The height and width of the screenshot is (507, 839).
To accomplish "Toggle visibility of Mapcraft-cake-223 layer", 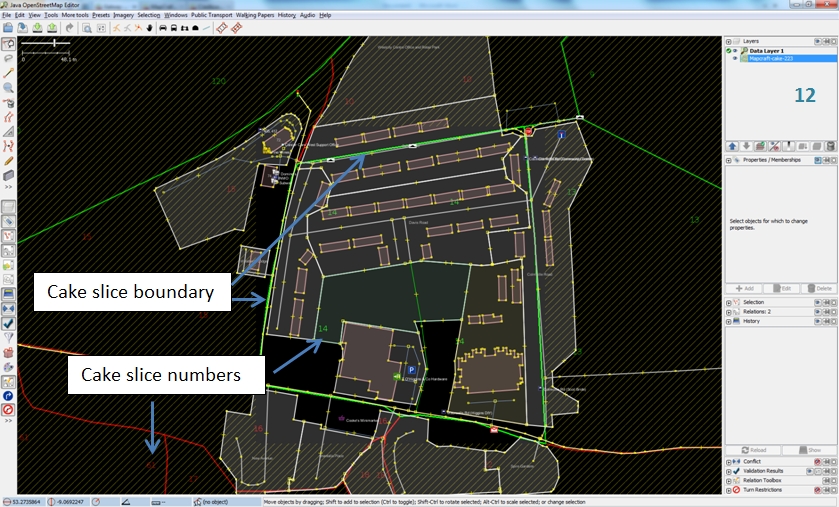I will (x=735, y=58).
